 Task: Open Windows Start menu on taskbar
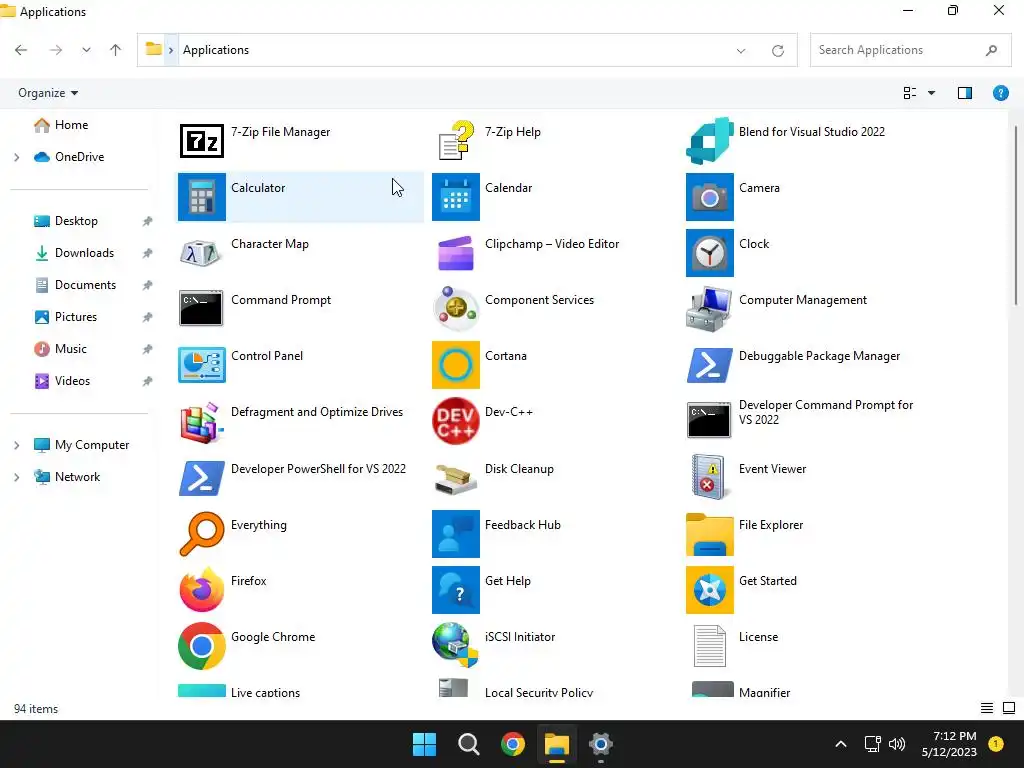coord(424,744)
